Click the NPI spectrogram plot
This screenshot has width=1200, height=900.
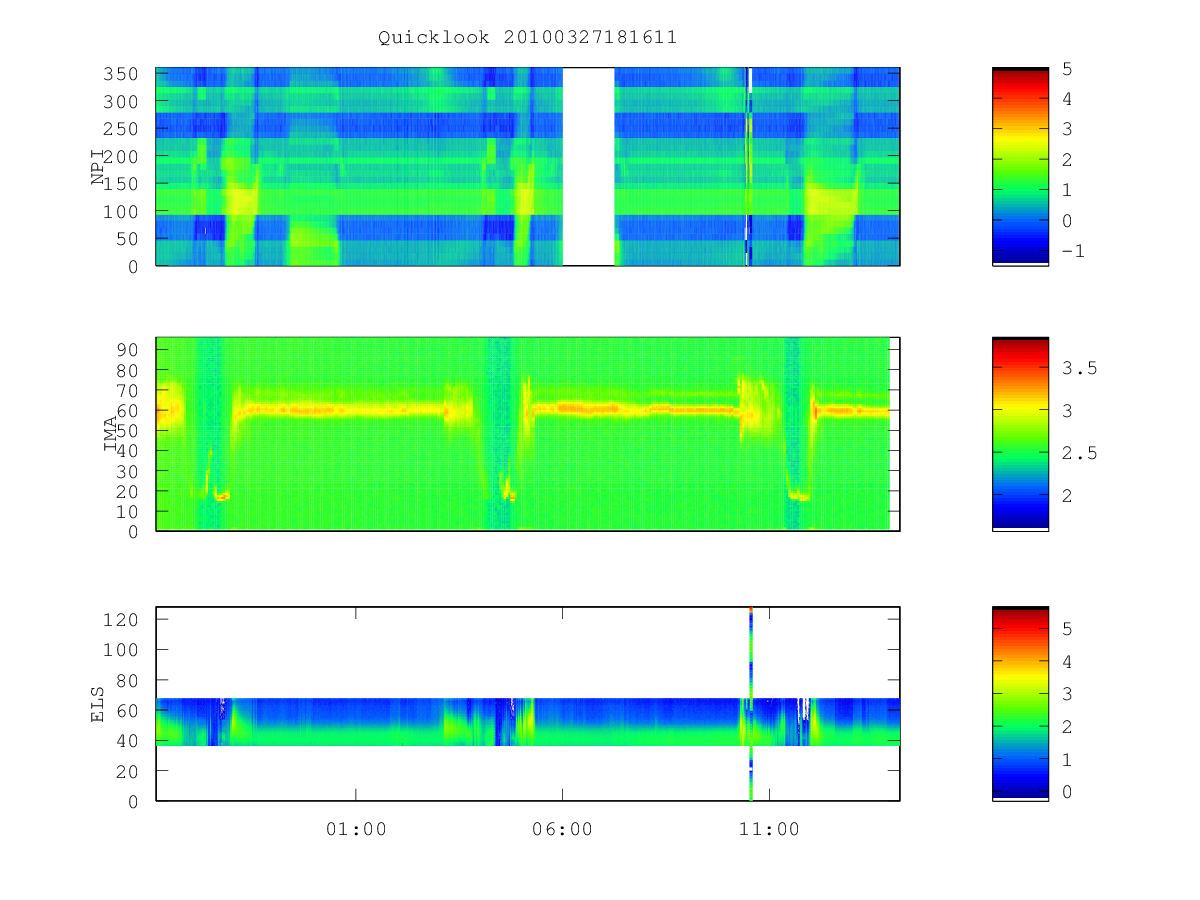528,167
